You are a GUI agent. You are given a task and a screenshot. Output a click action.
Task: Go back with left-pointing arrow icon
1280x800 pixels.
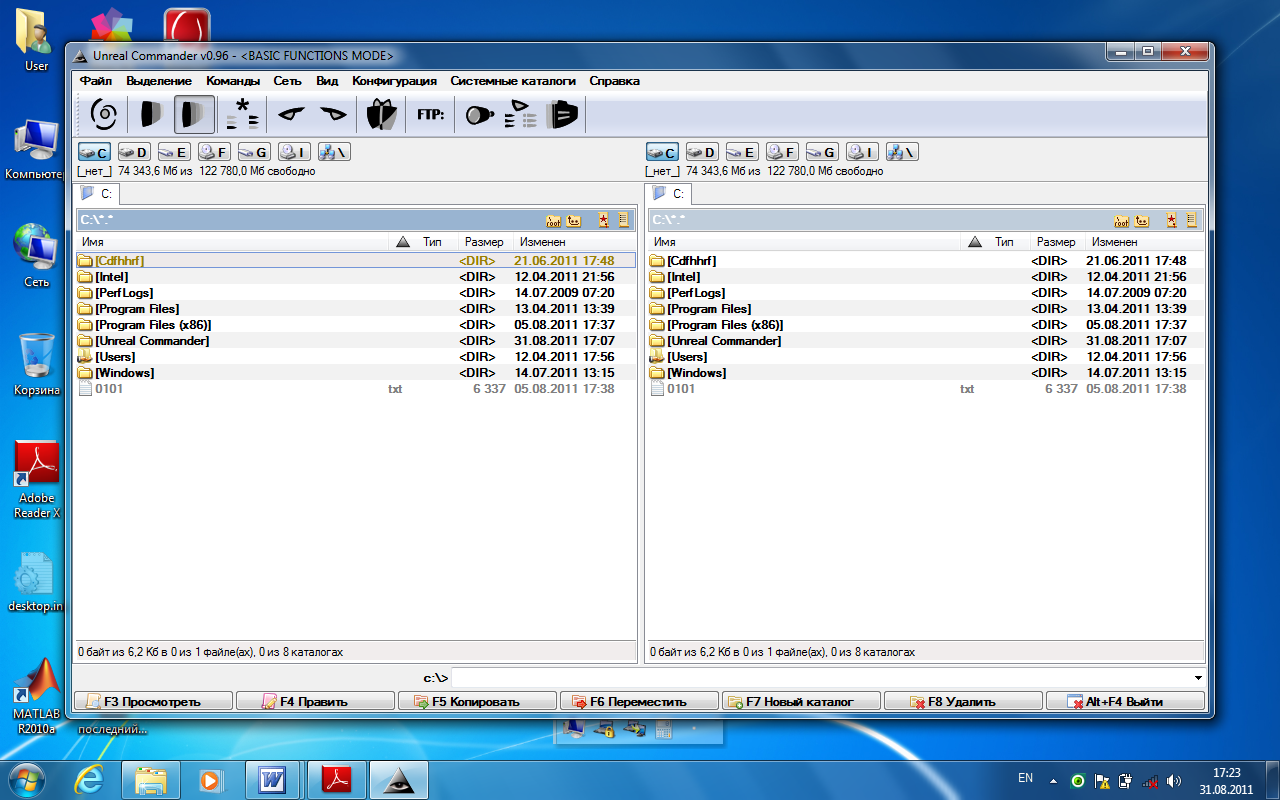(290, 115)
